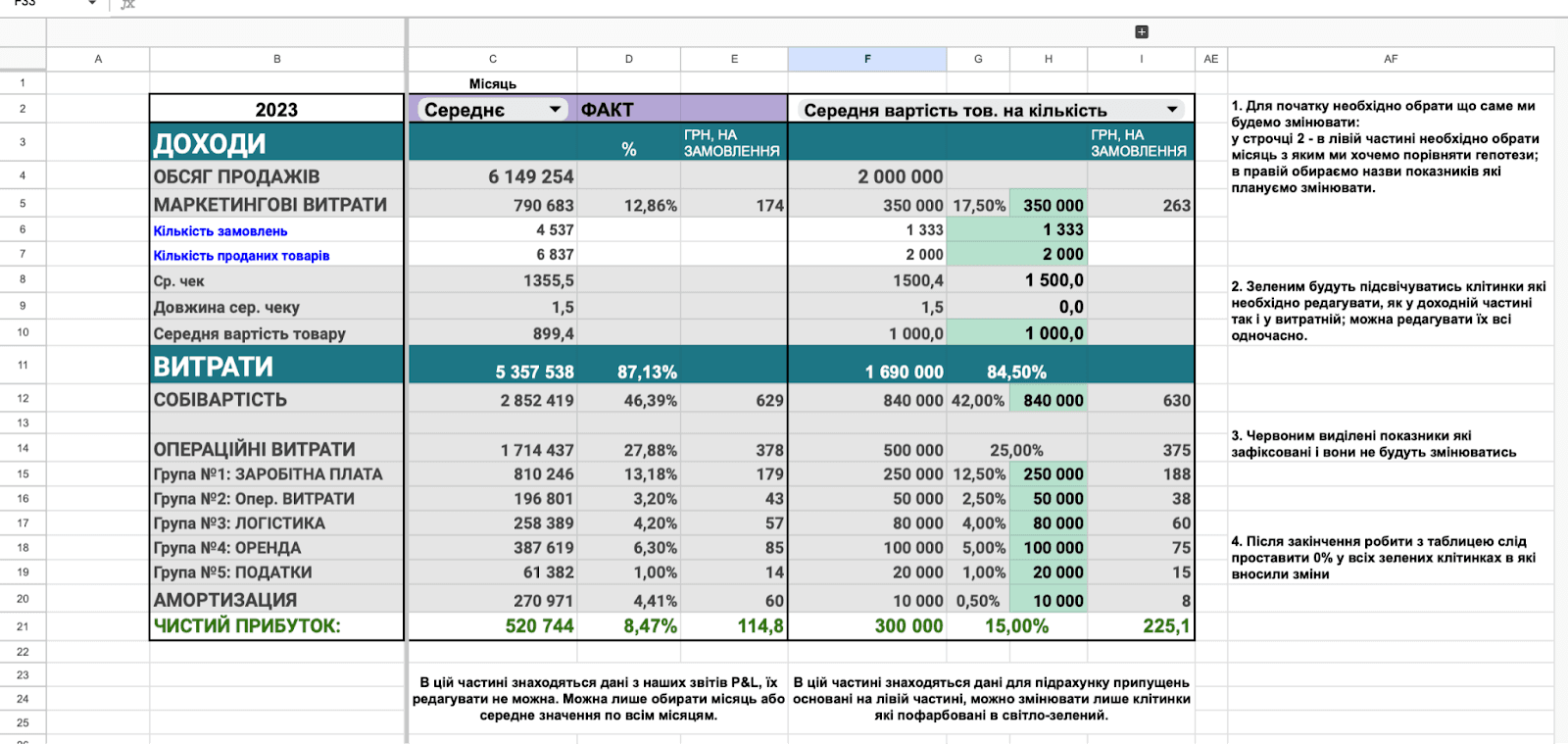Click the 2 852 419 cost value
This screenshot has width=1568, height=744.
(x=493, y=400)
